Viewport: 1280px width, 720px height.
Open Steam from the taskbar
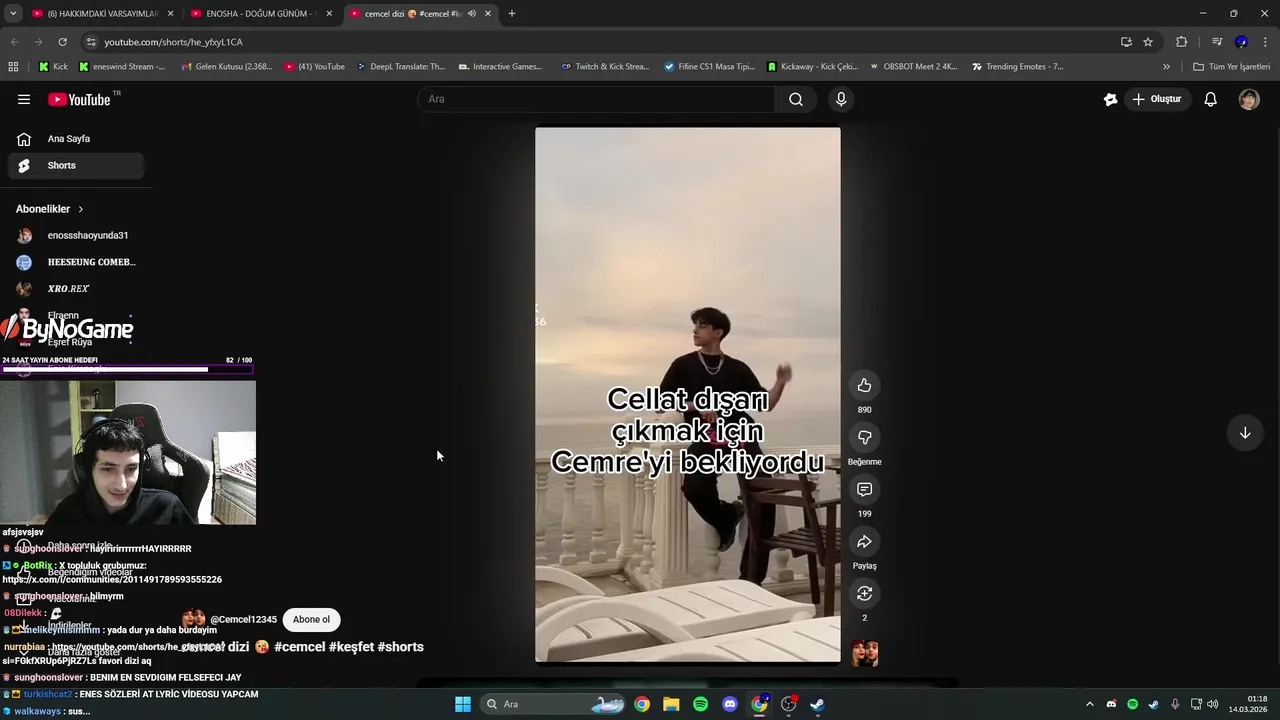tap(817, 704)
